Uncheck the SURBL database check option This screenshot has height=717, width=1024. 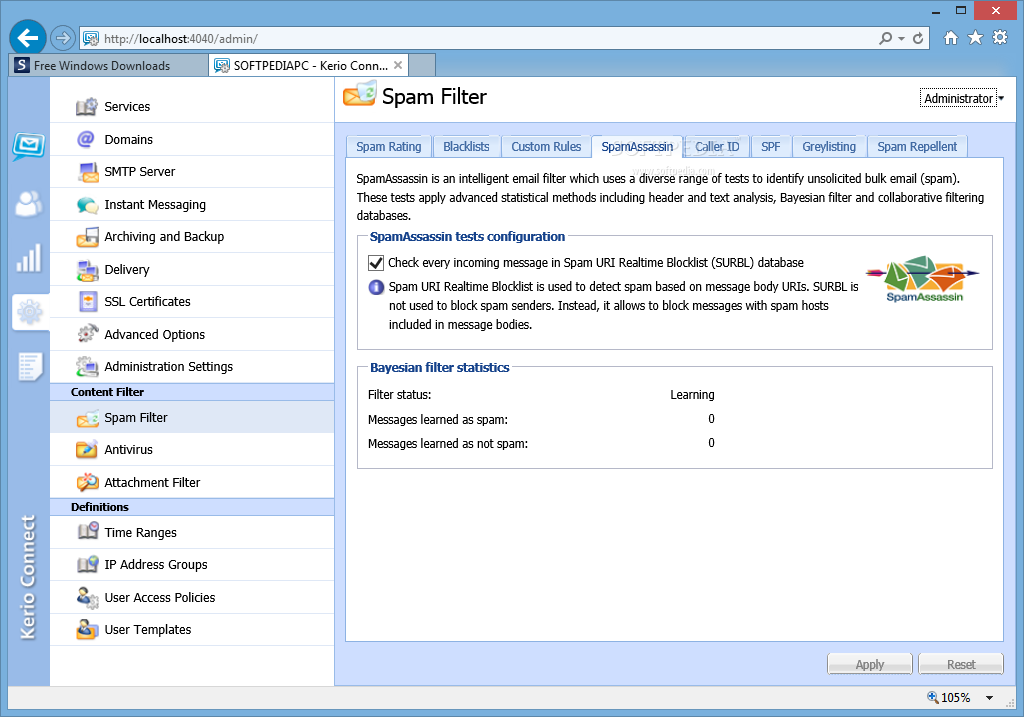[376, 263]
